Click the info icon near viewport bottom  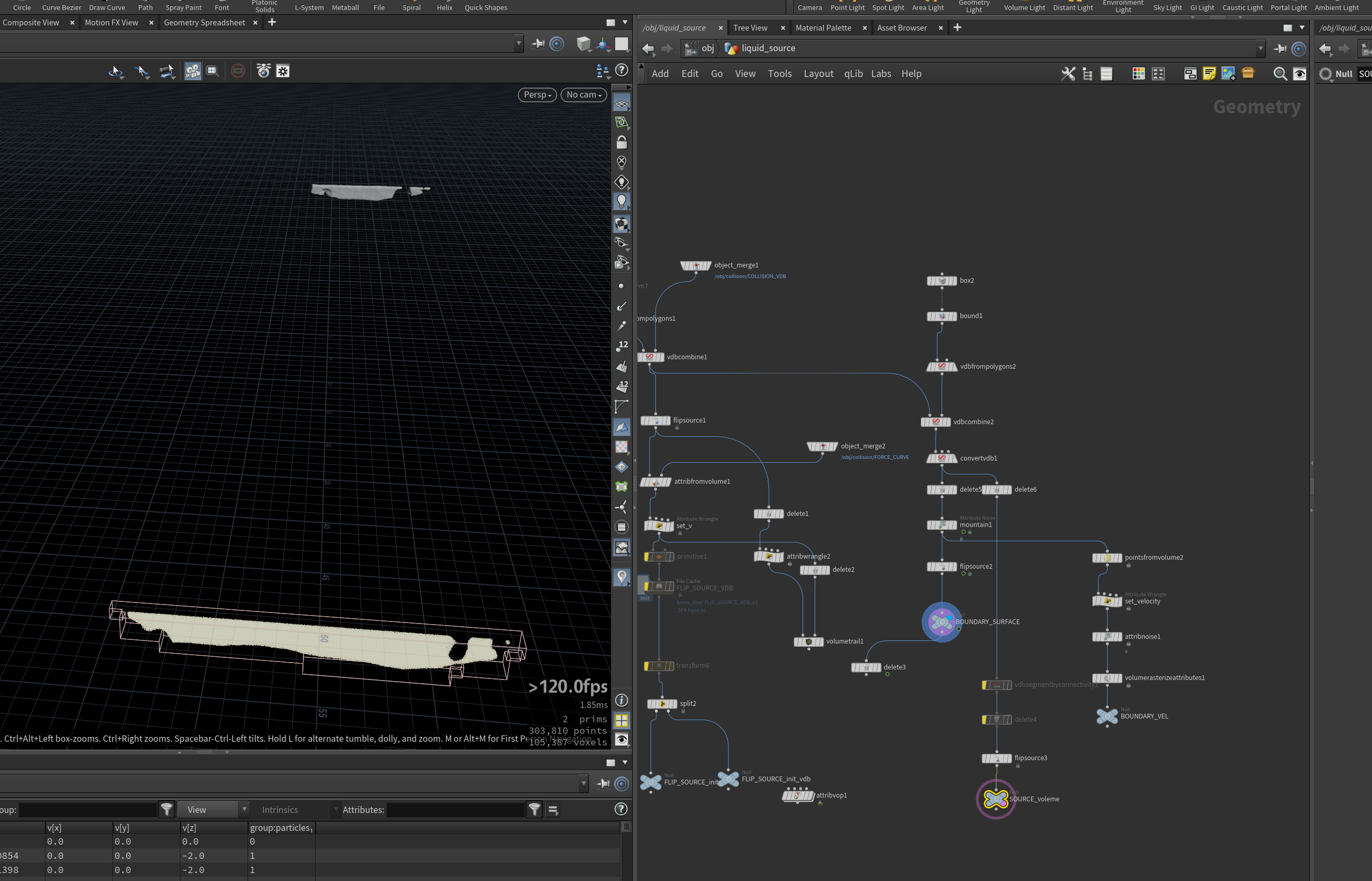pyautogui.click(x=621, y=700)
